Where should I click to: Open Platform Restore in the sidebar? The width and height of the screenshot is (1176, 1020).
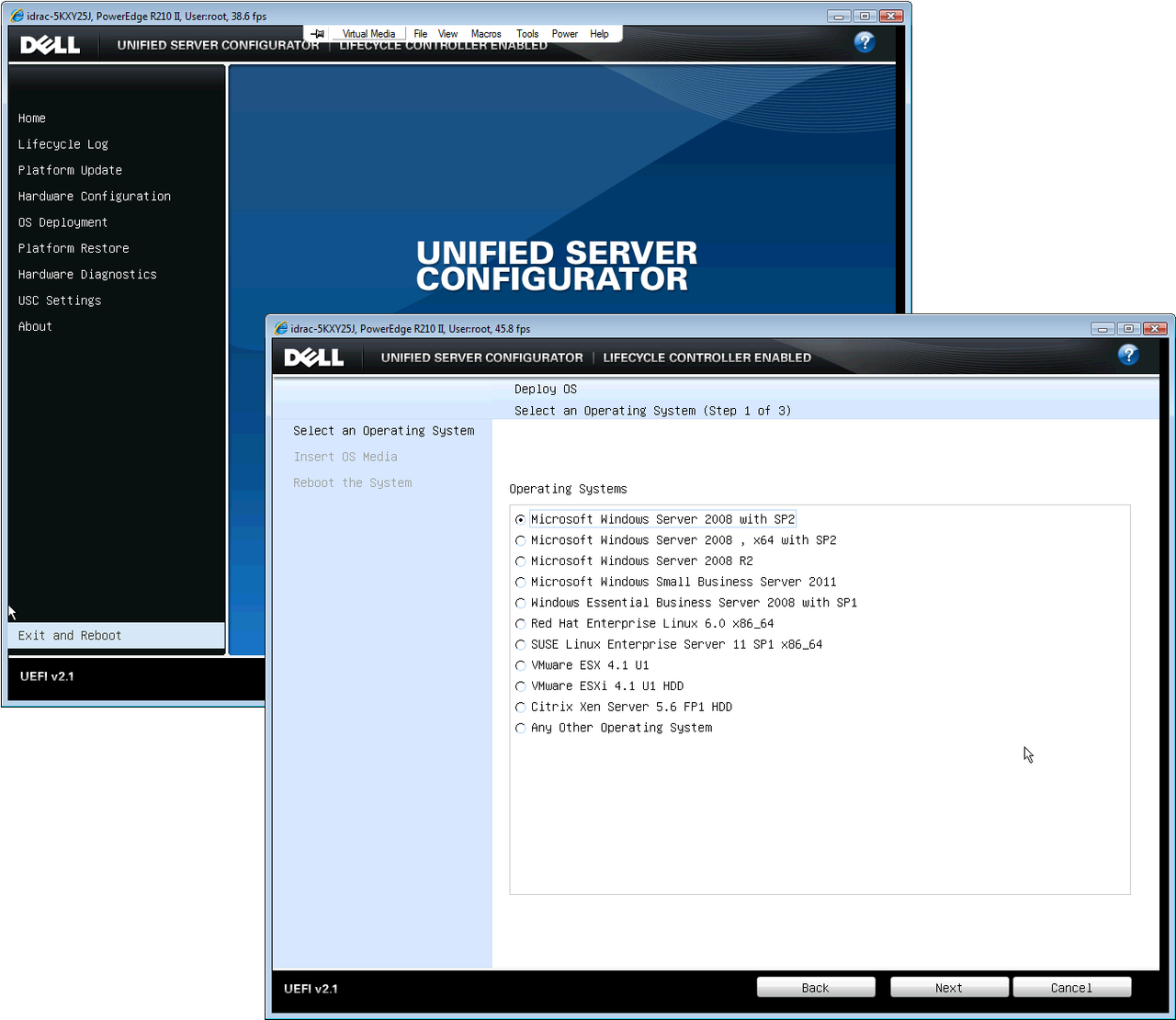73,248
